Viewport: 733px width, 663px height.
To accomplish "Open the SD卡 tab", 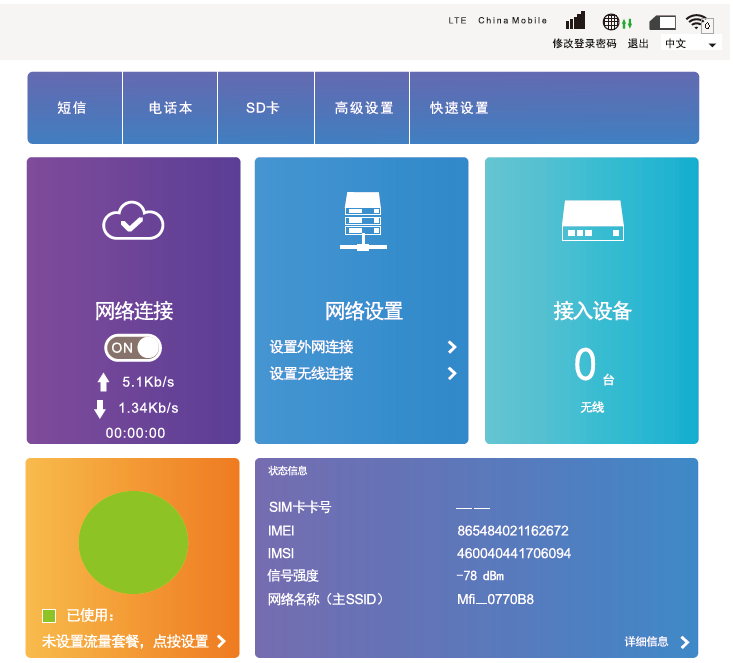I will click(x=266, y=108).
